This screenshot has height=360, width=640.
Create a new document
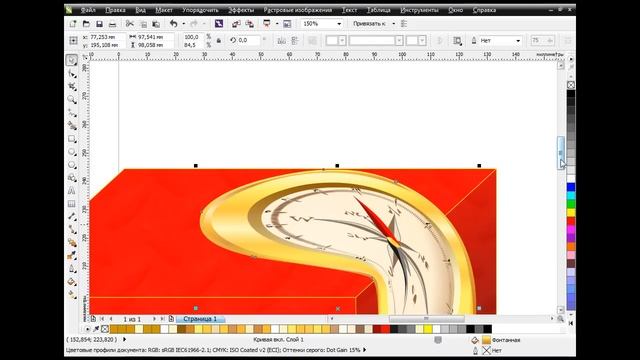[x=73, y=24]
